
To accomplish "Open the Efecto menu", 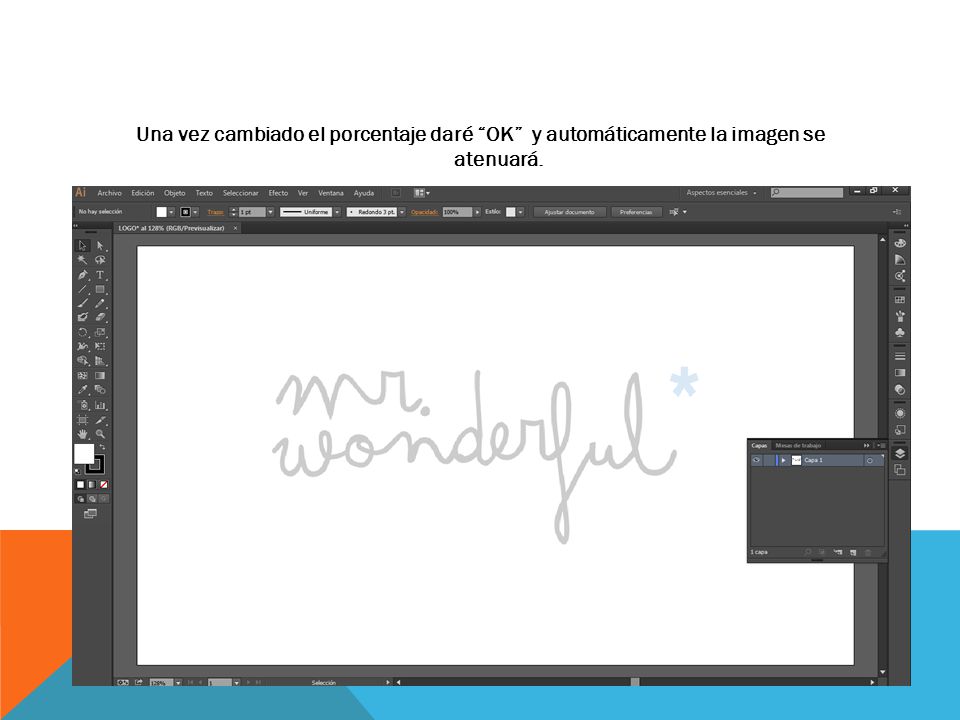I will coord(278,193).
